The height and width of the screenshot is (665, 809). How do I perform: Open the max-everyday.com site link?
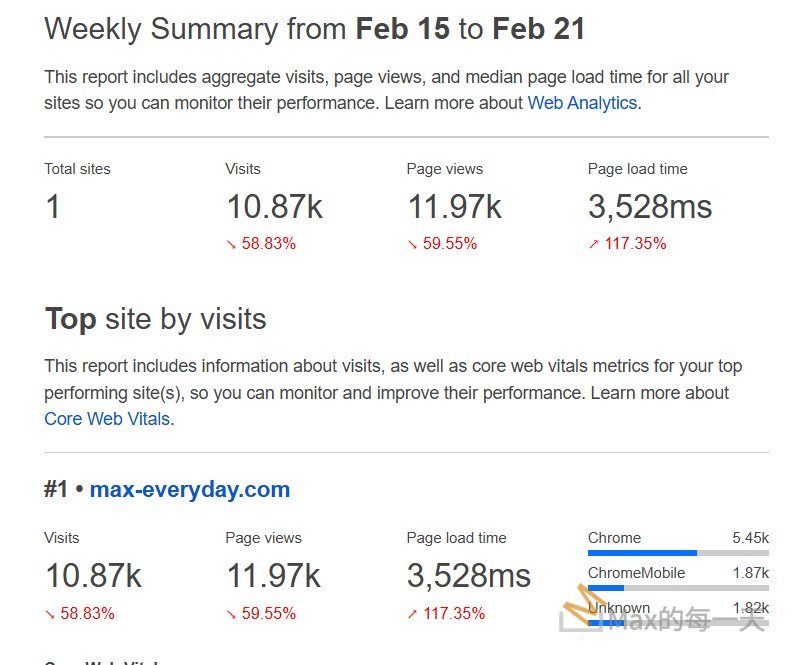coord(189,490)
